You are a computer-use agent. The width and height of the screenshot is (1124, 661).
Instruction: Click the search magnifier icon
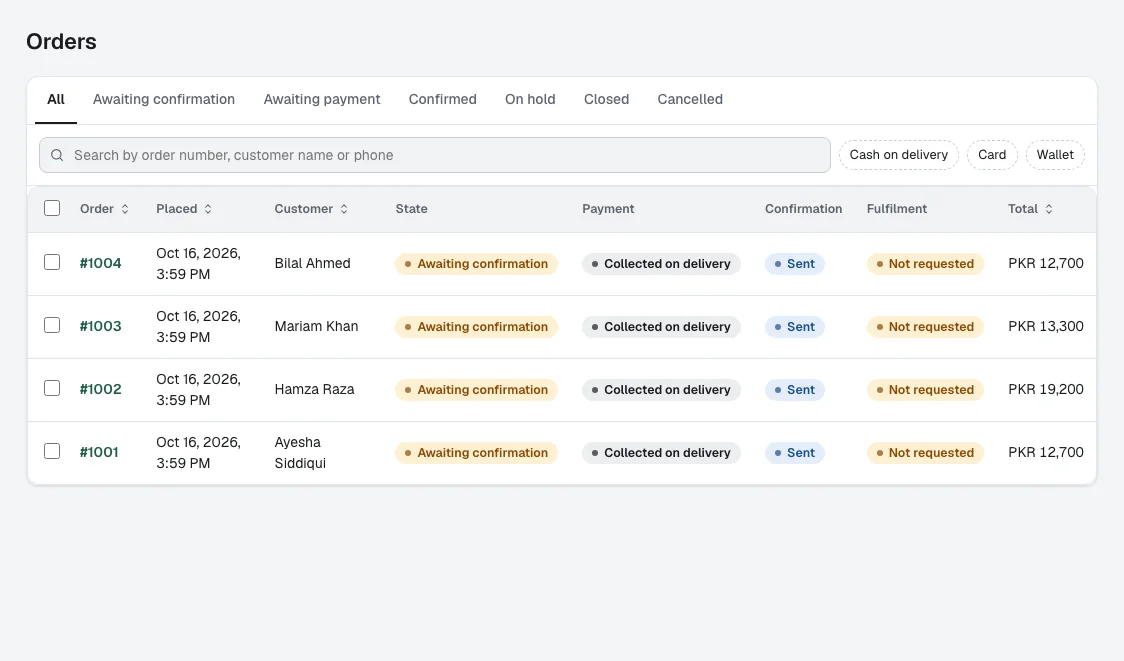pyautogui.click(x=57, y=155)
